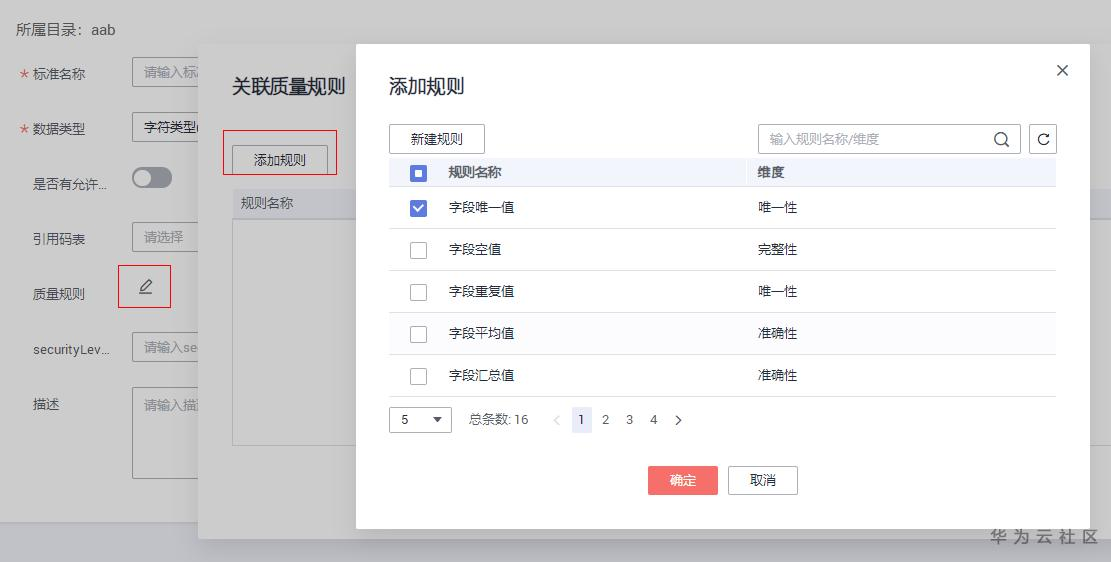Click the 字段空值 rule name
The height and width of the screenshot is (562, 1111).
(475, 249)
